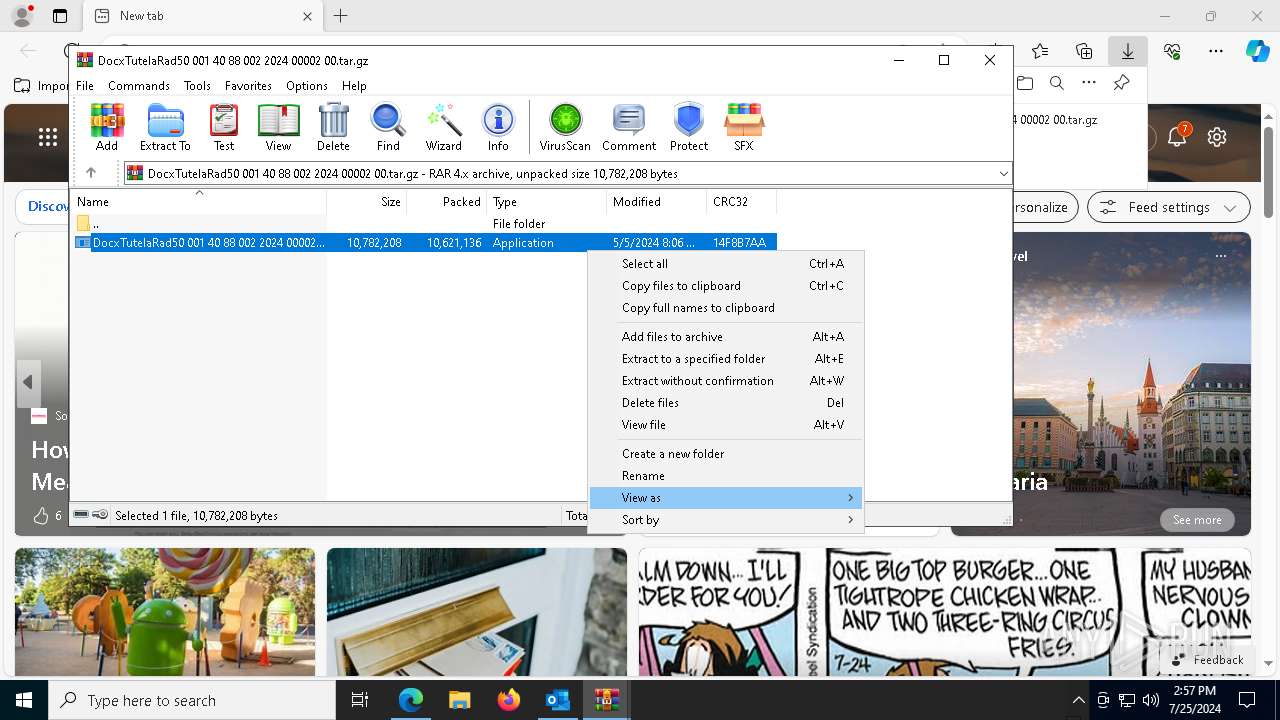1280x720 pixels.
Task: Open the WinRAR Help menu
Action: tap(354, 86)
